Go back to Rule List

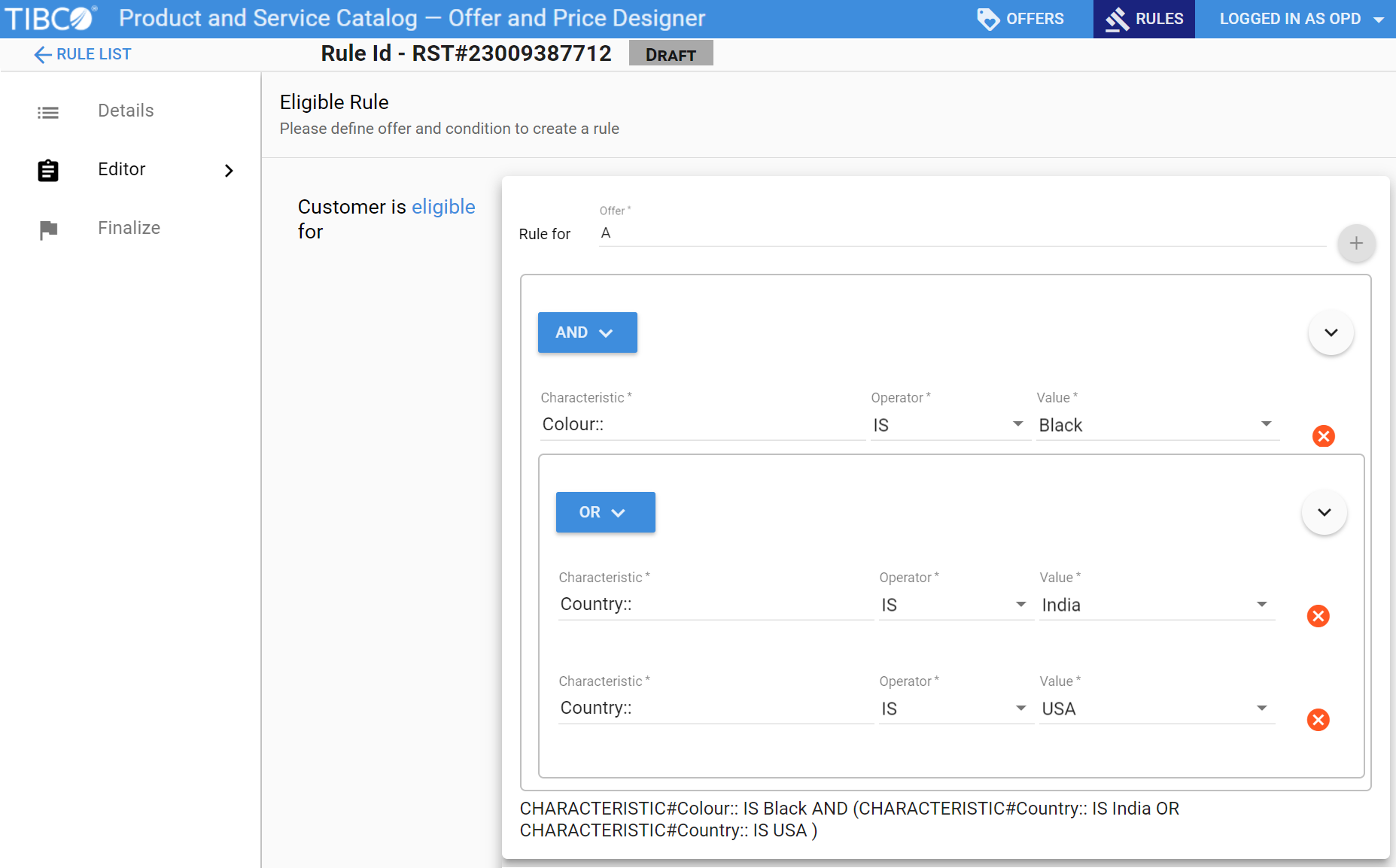83,54
